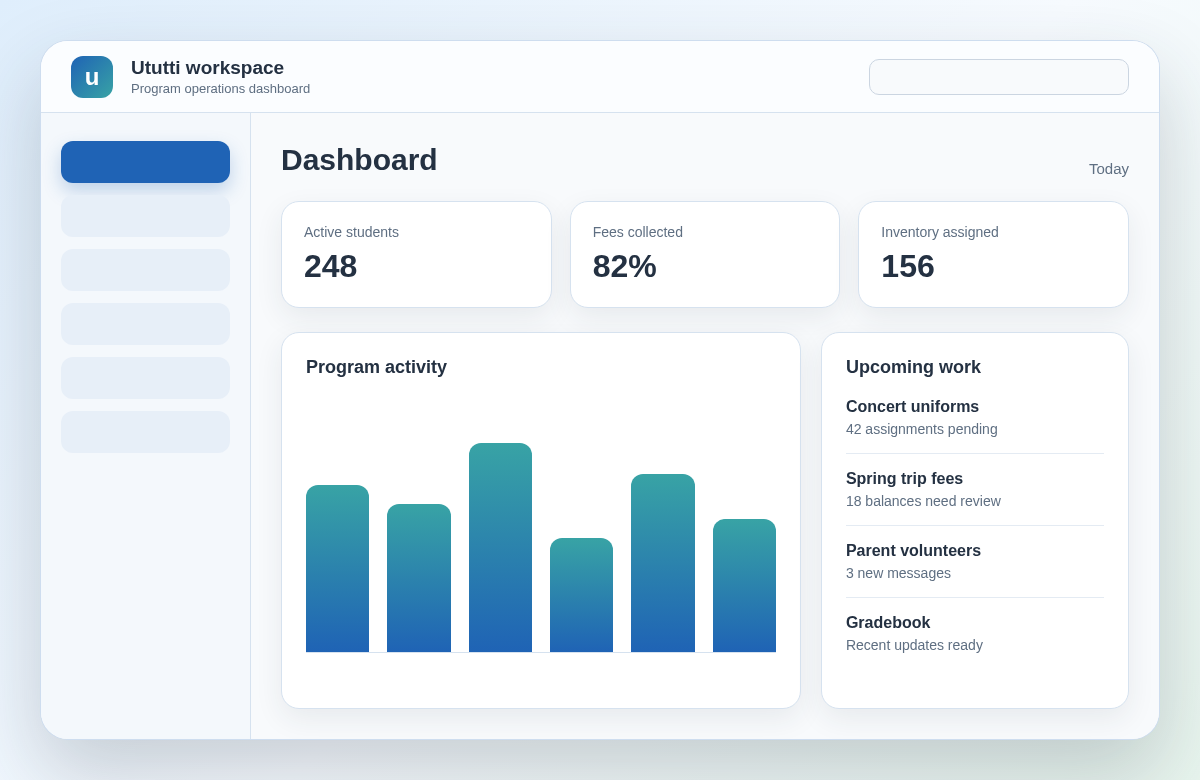The width and height of the screenshot is (1200, 780).
Task: Open the Inventory assigned card
Action: 993,254
